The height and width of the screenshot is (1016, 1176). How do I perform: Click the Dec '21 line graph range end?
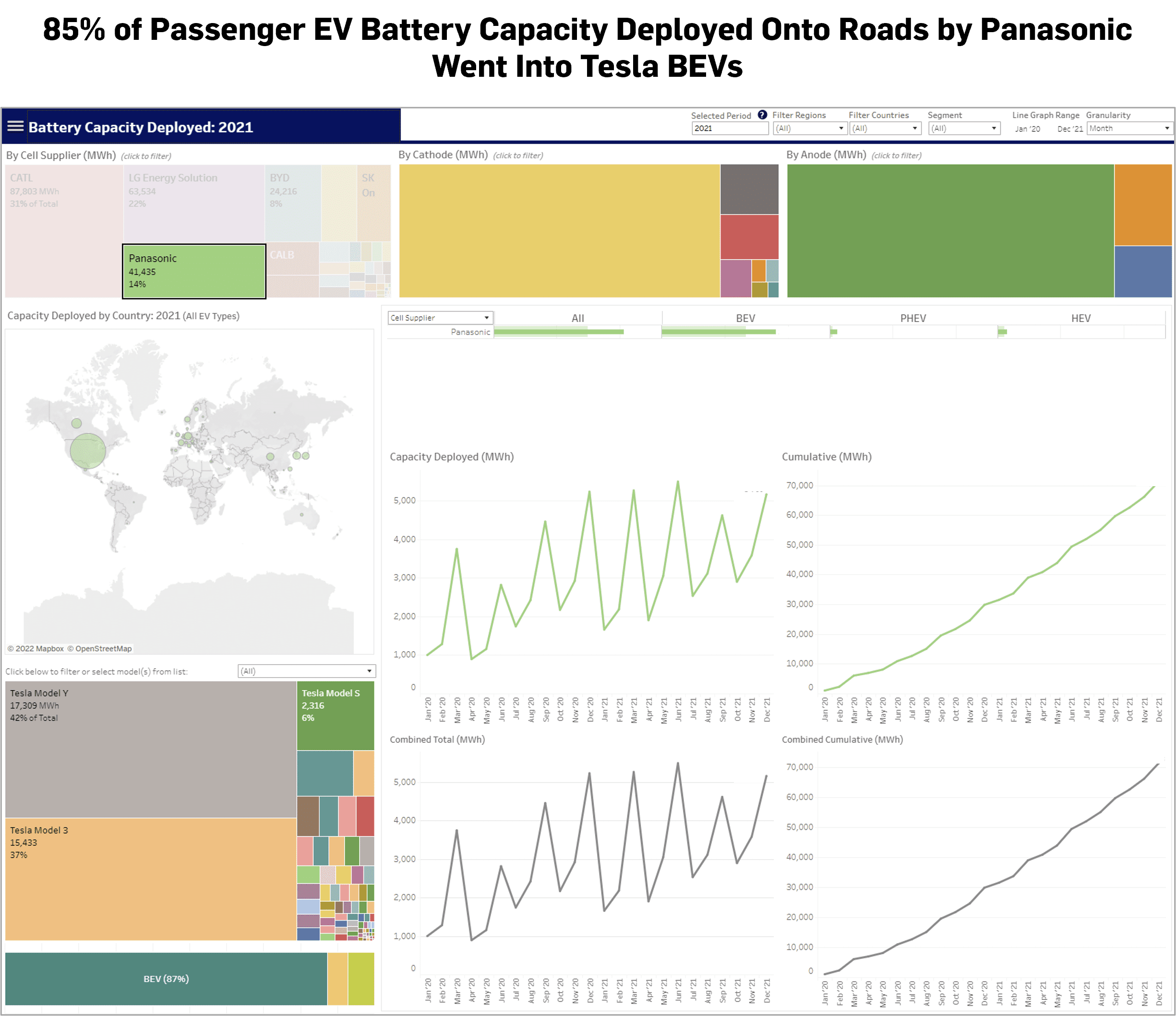pyautogui.click(x=1070, y=129)
